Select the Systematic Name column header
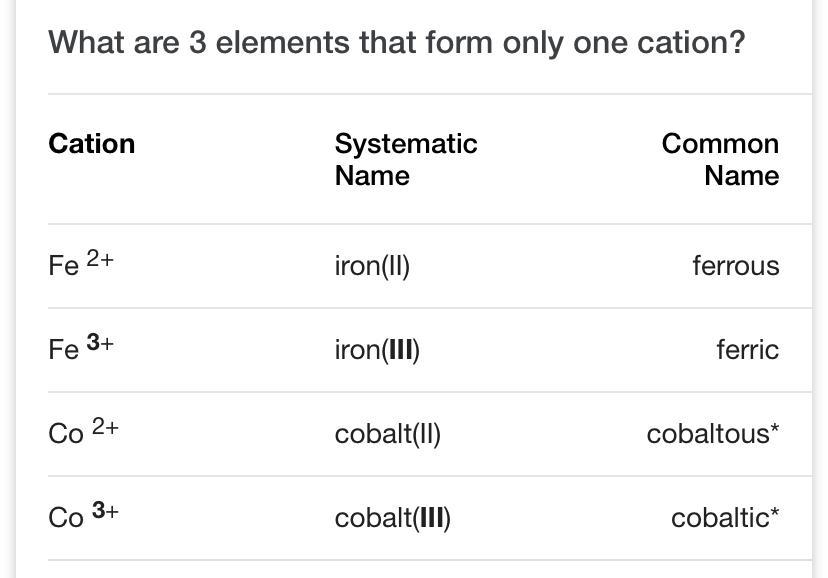 click(406, 159)
